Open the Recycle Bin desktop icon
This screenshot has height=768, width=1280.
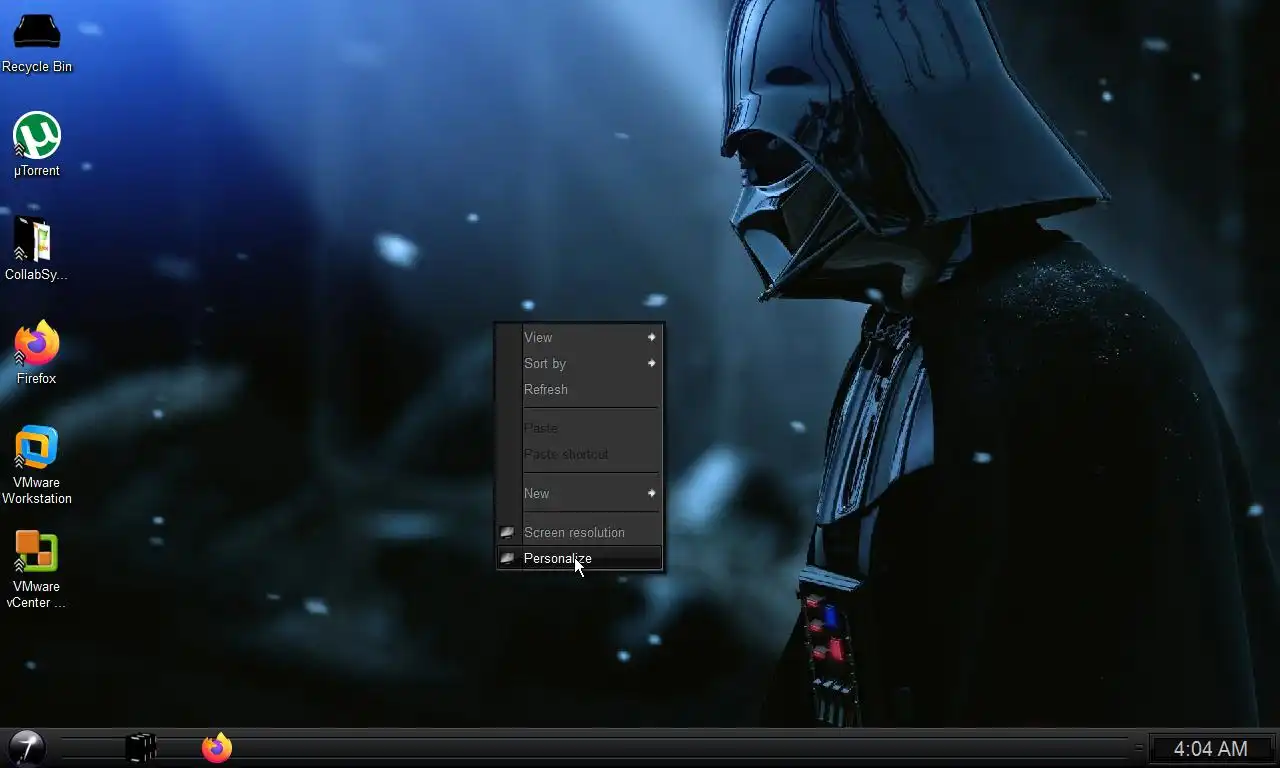[x=37, y=44]
